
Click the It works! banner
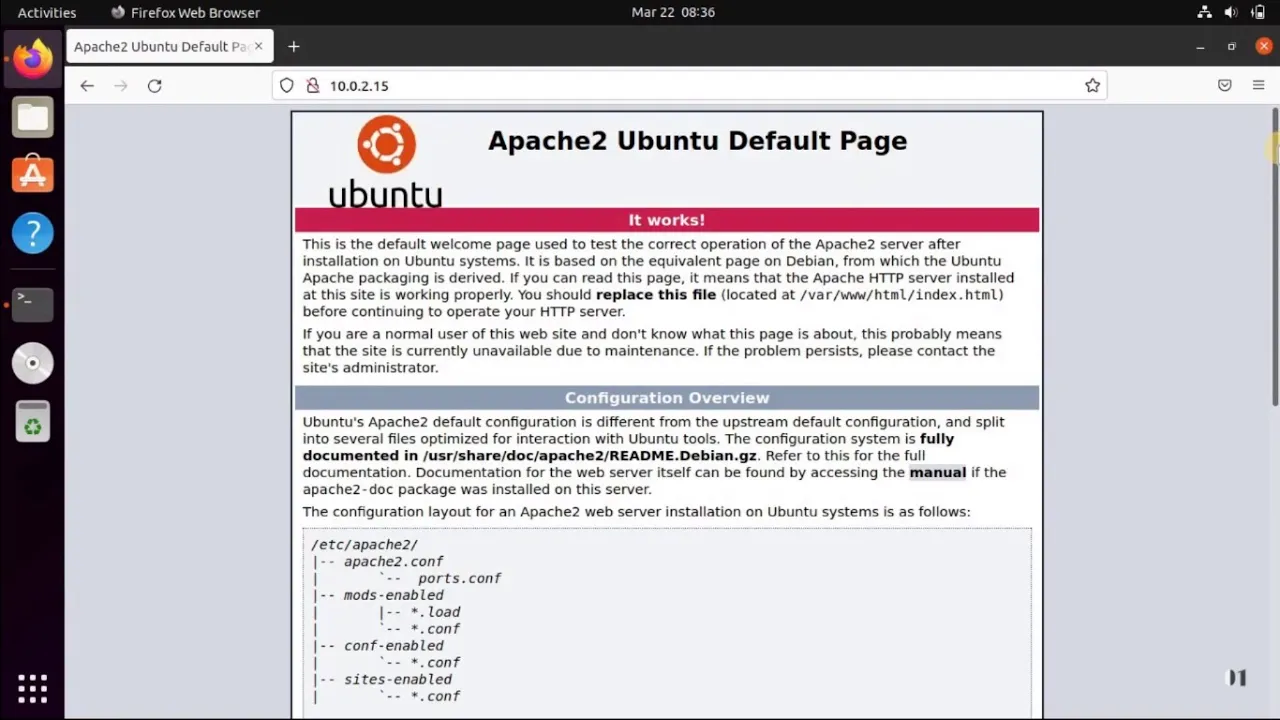667,220
